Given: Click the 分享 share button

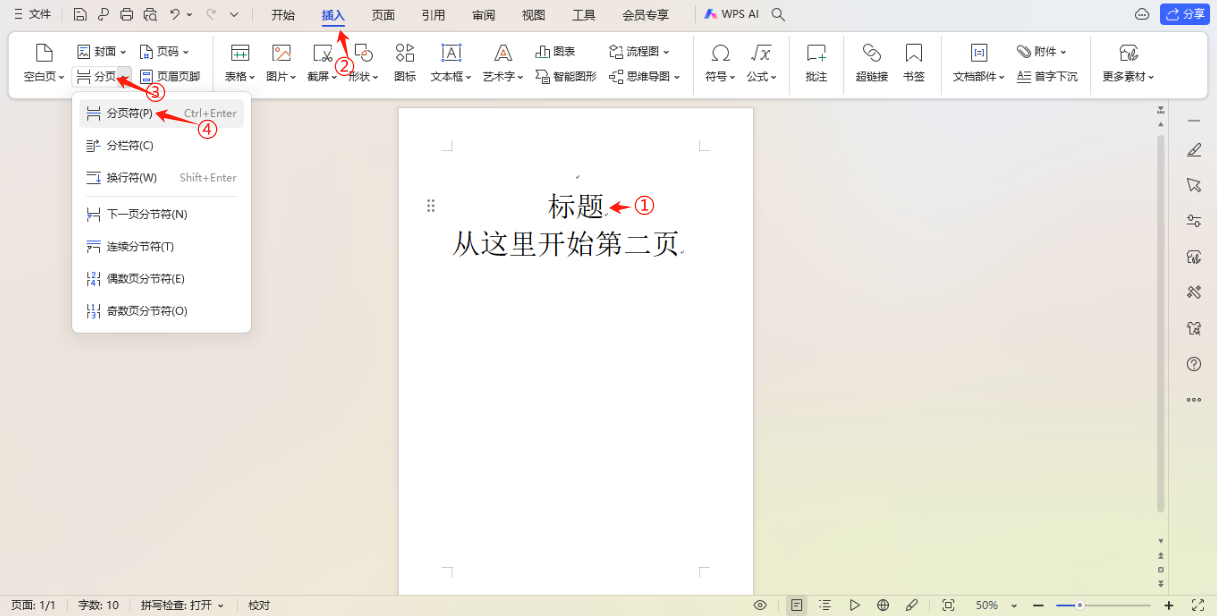Looking at the screenshot, I should [1185, 15].
